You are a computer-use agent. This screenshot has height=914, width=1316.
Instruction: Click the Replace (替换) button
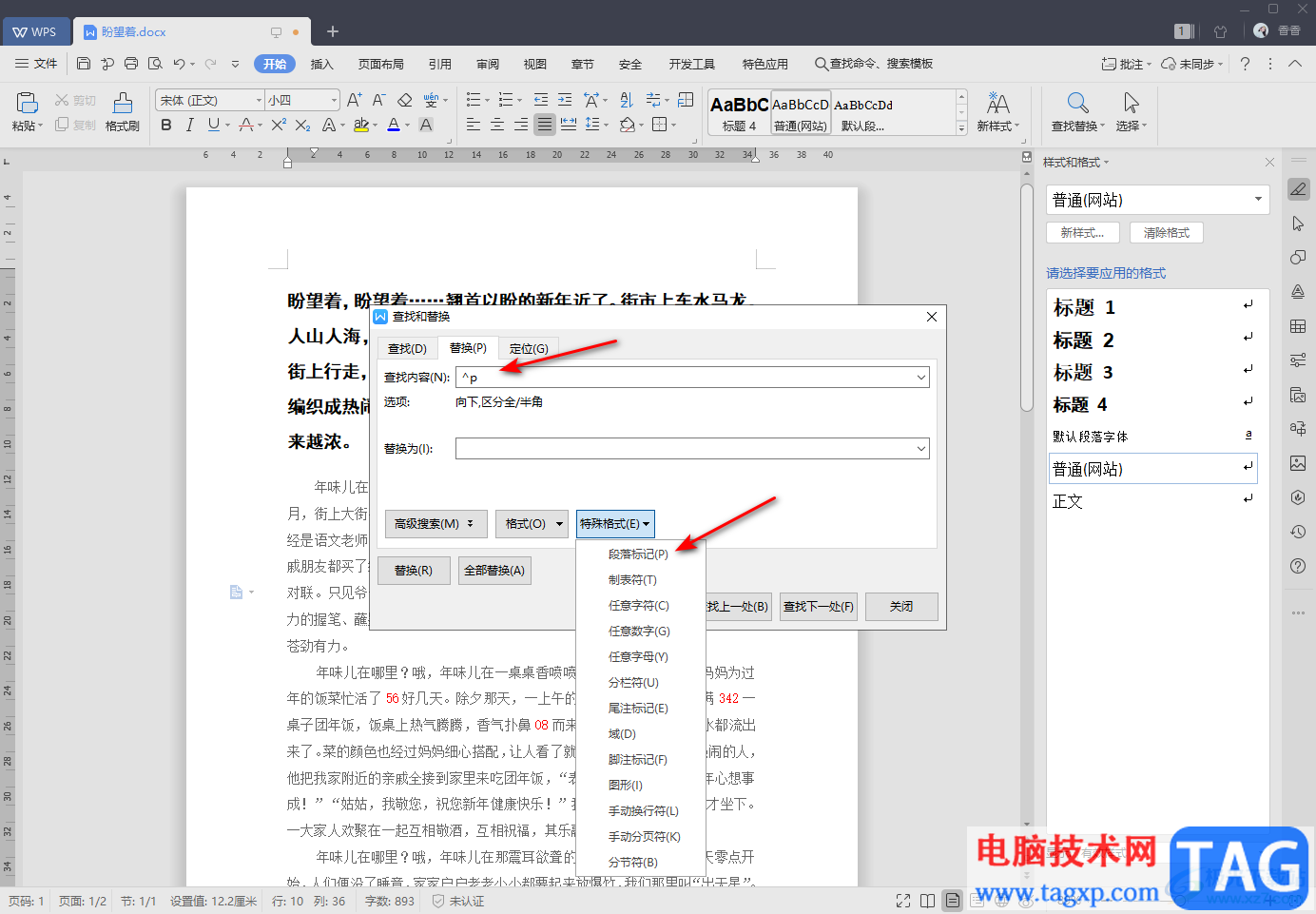click(414, 571)
